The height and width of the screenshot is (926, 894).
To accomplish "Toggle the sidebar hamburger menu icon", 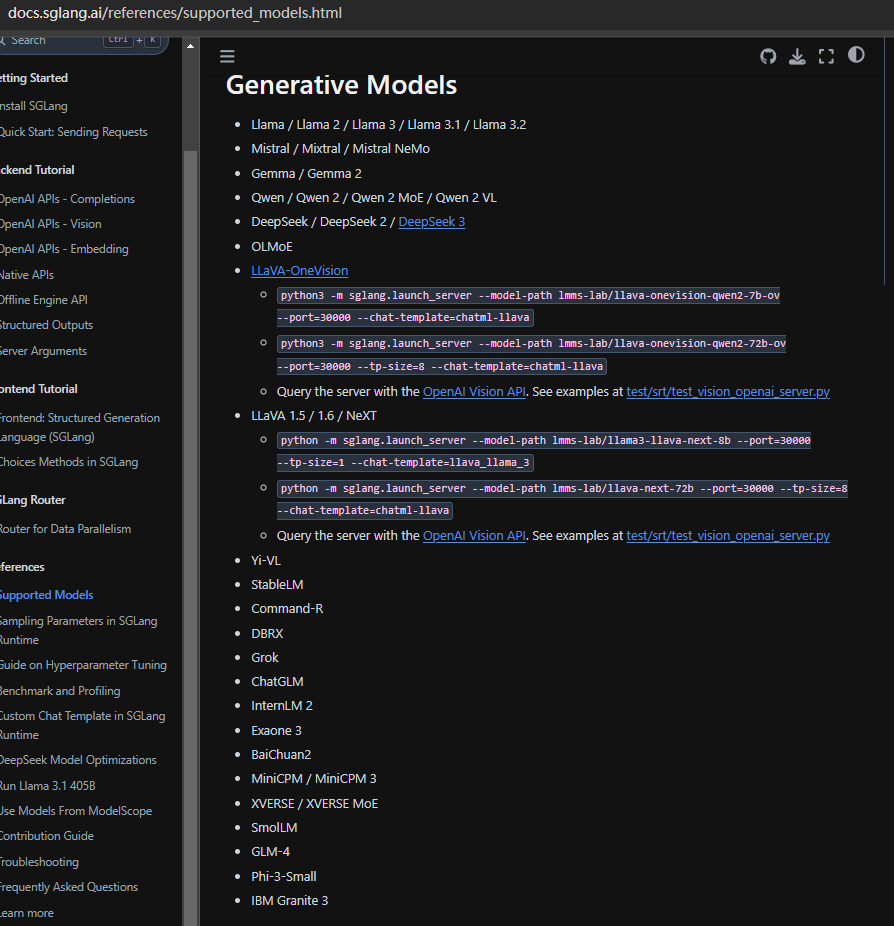I will click(x=227, y=57).
